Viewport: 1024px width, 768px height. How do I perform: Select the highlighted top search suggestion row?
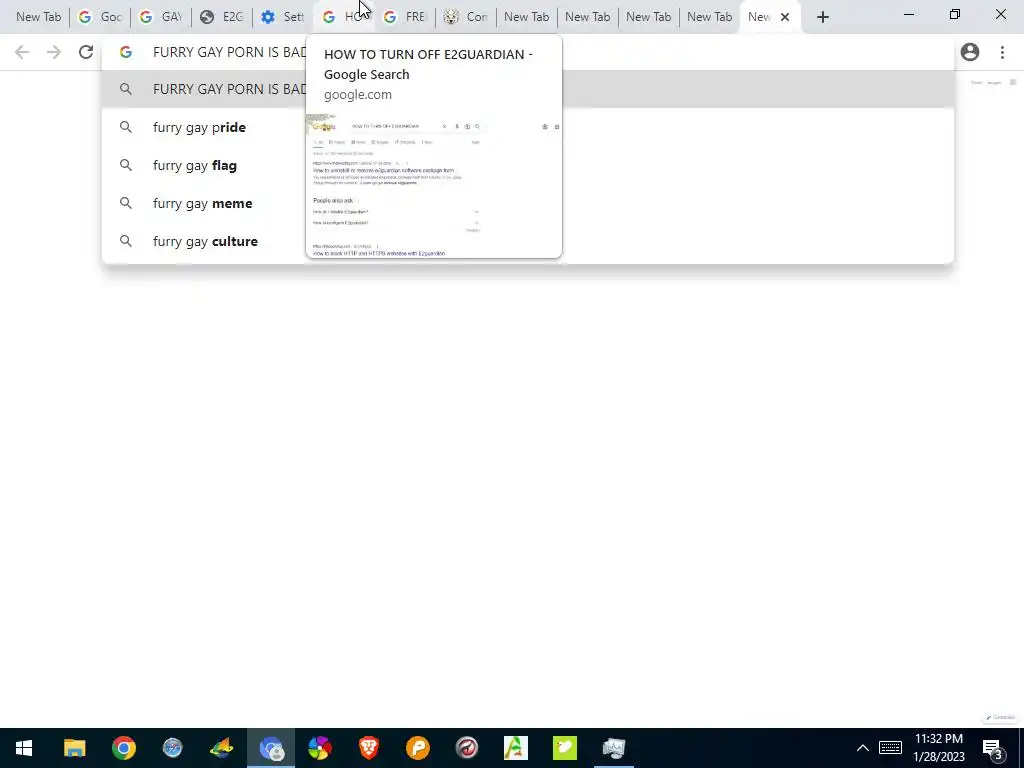click(528, 89)
